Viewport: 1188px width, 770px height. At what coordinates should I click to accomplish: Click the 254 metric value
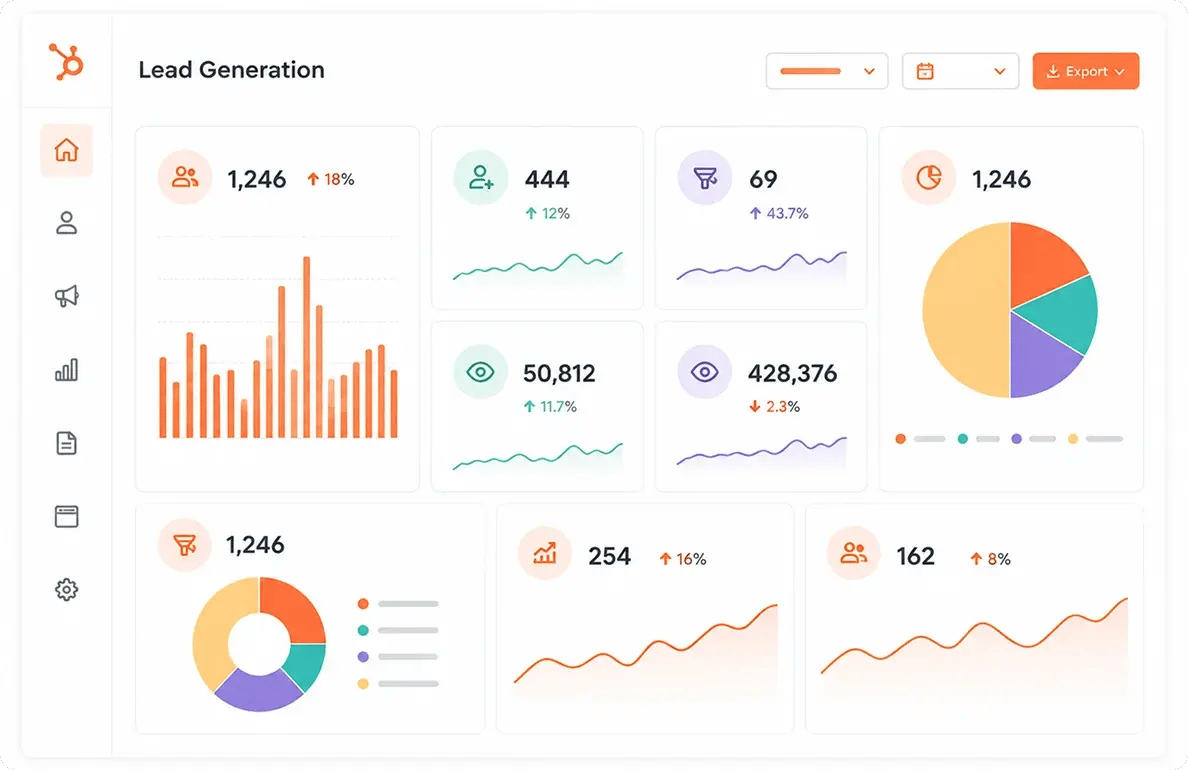coord(609,556)
